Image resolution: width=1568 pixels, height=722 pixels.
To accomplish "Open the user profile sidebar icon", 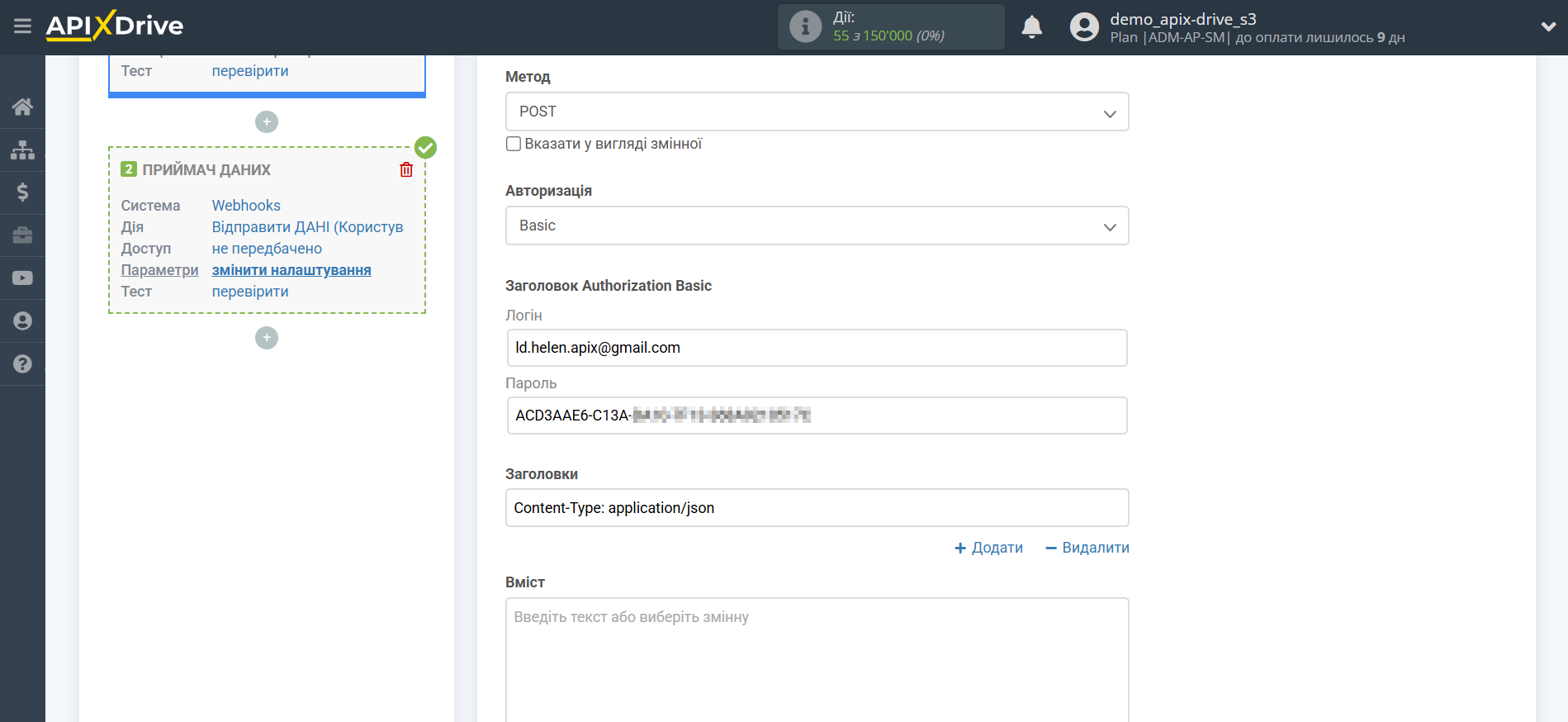I will pos(22,321).
